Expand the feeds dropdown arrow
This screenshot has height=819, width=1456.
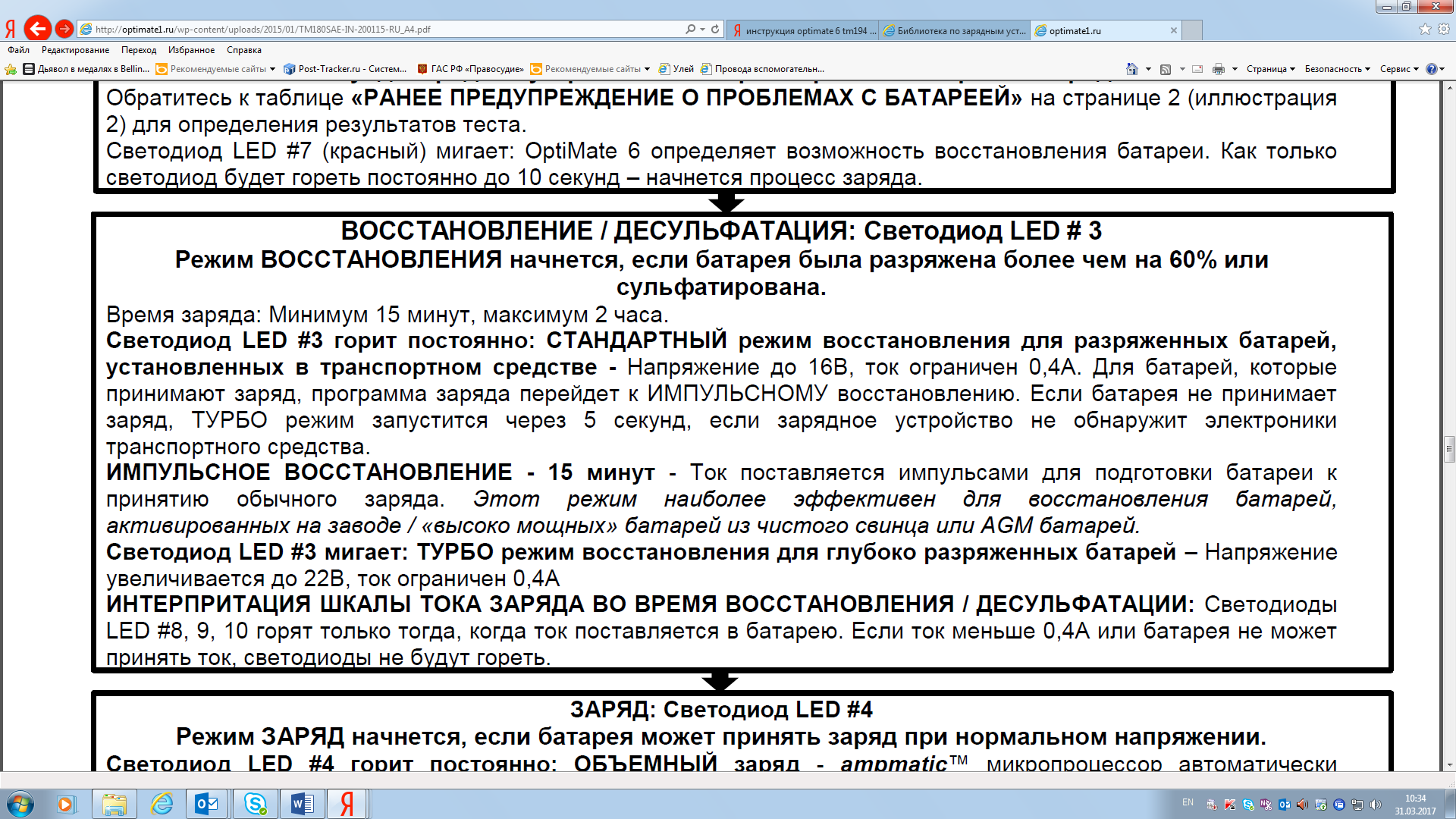[x=1182, y=69]
